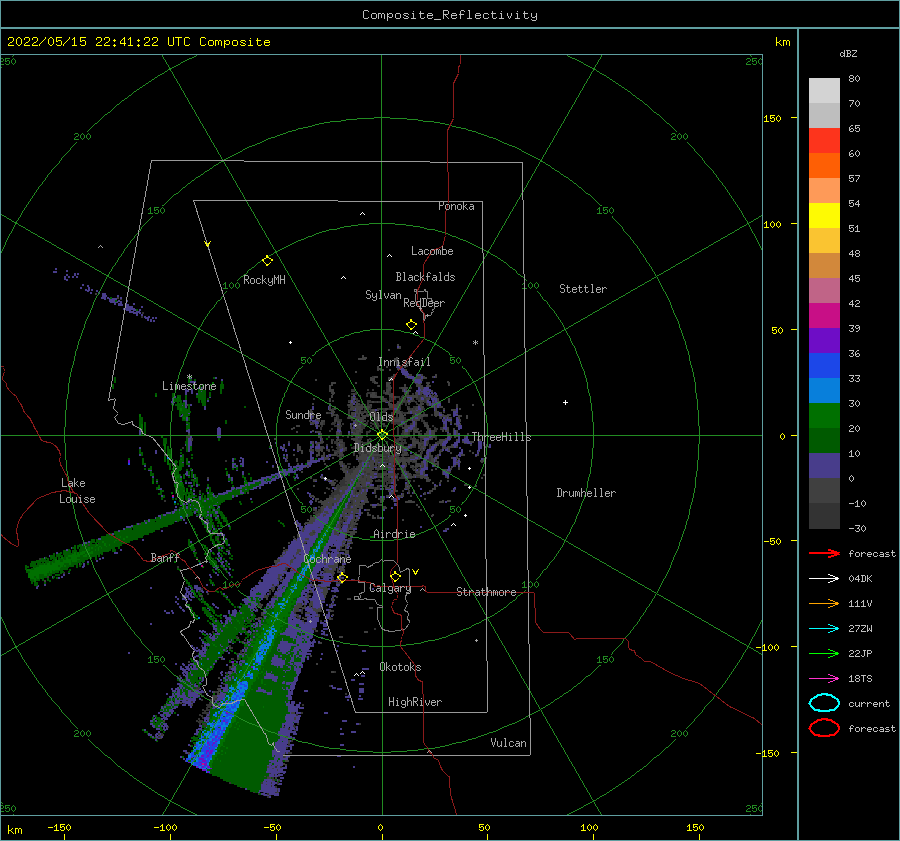Image resolution: width=900 pixels, height=841 pixels.
Task: Click the Strathmore label
Action: (x=486, y=592)
